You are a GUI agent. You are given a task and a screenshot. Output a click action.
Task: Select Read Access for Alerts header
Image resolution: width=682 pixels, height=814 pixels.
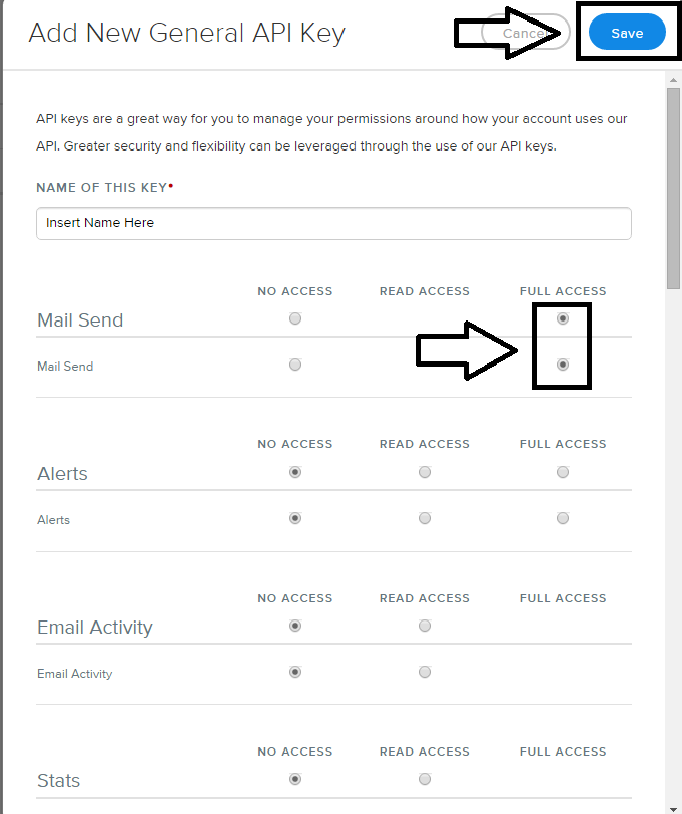click(x=425, y=472)
